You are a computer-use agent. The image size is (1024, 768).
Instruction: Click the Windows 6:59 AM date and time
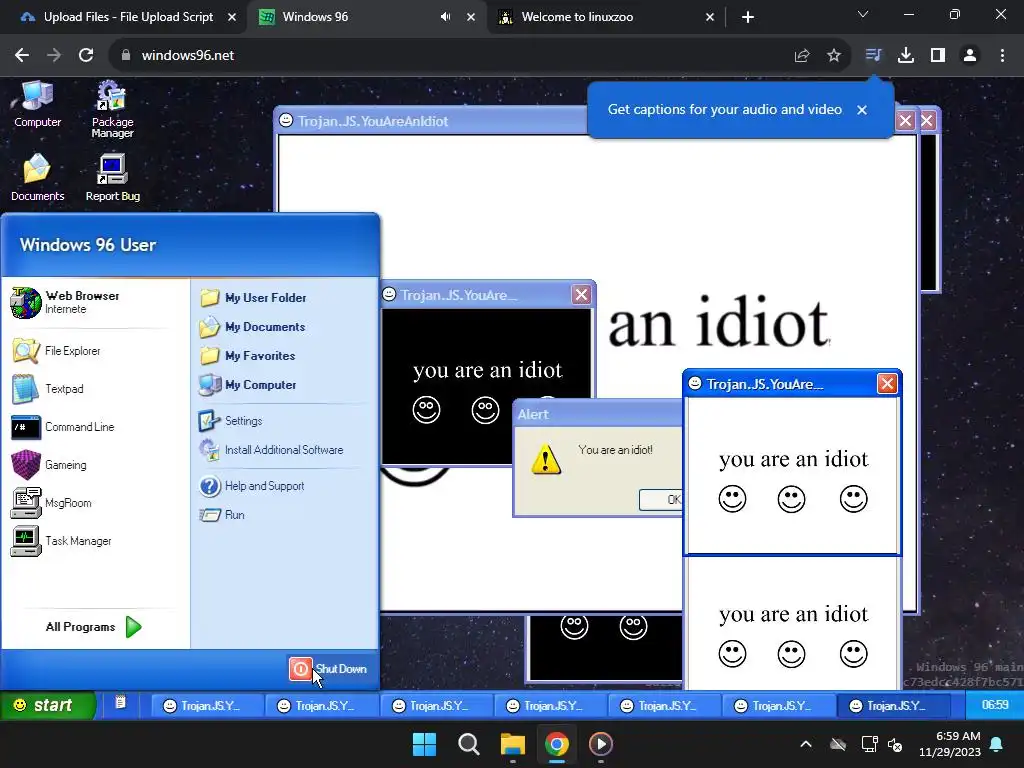tap(950, 744)
